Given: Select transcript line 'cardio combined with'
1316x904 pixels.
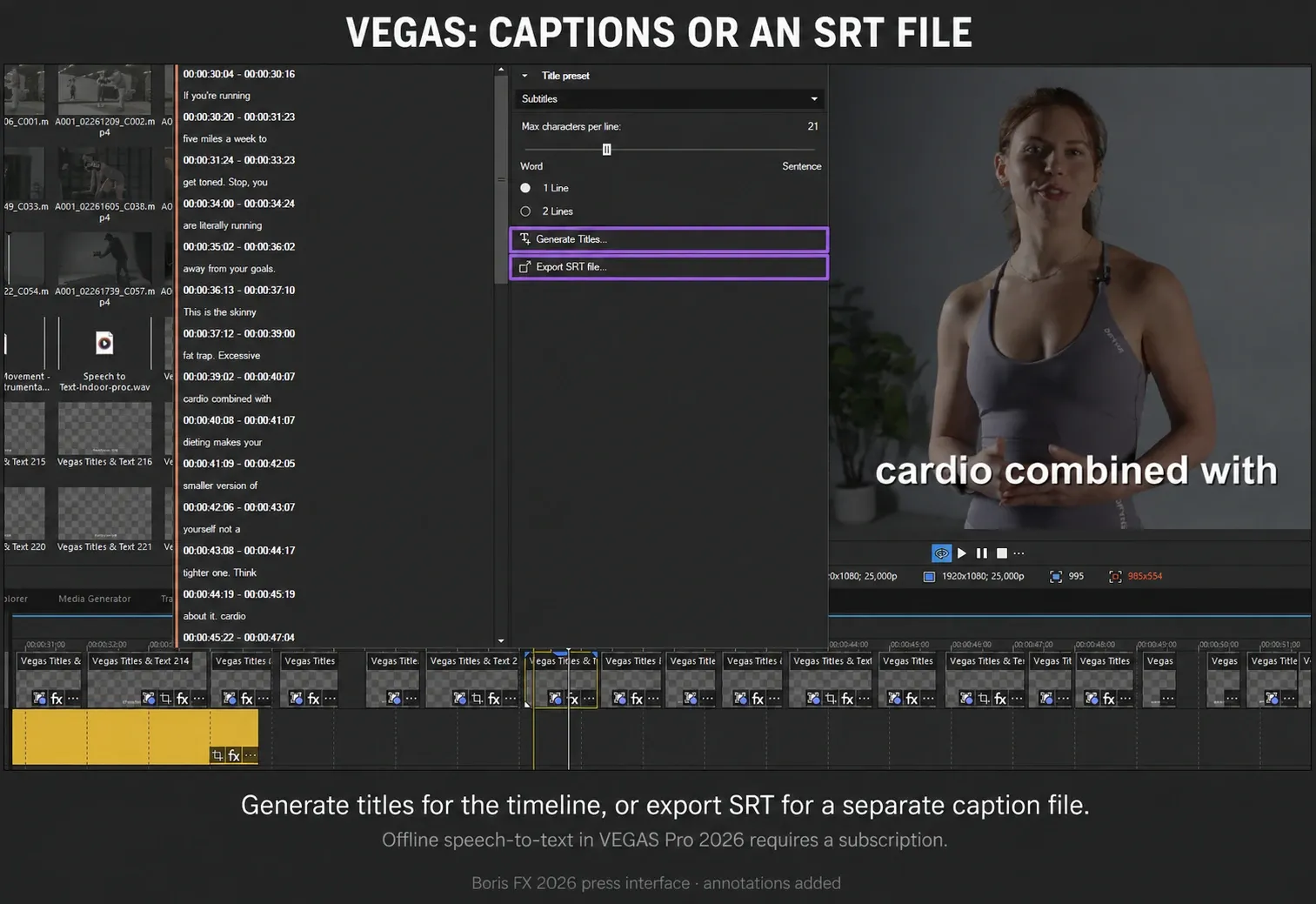Looking at the screenshot, I should click(x=227, y=398).
